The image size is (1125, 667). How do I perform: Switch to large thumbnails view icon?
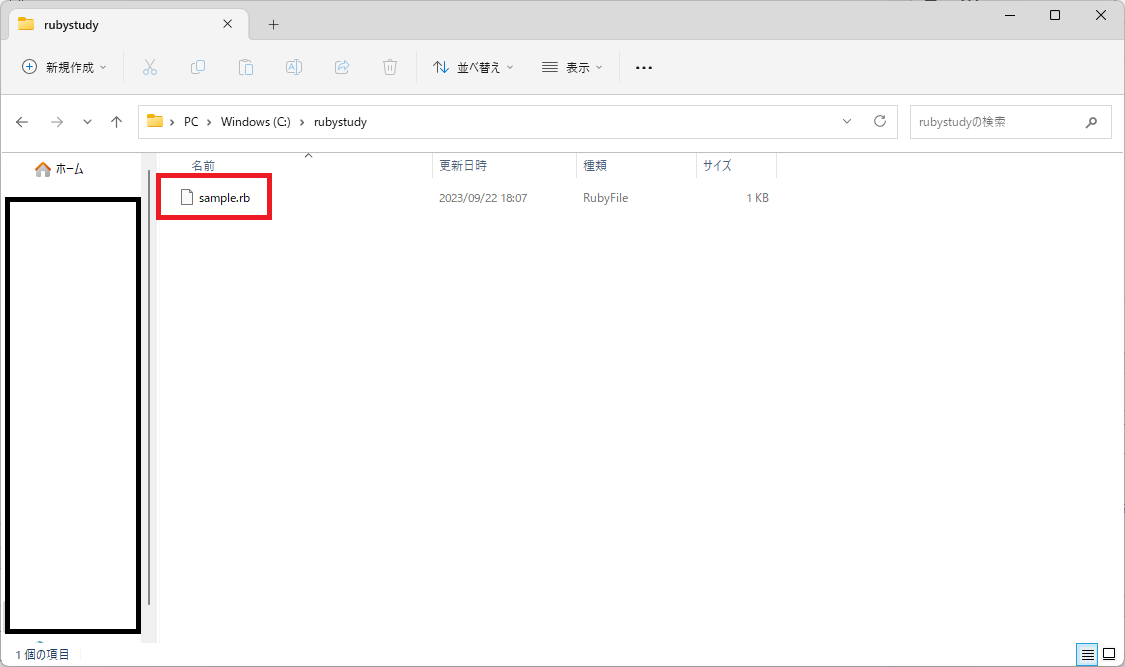(x=1110, y=655)
